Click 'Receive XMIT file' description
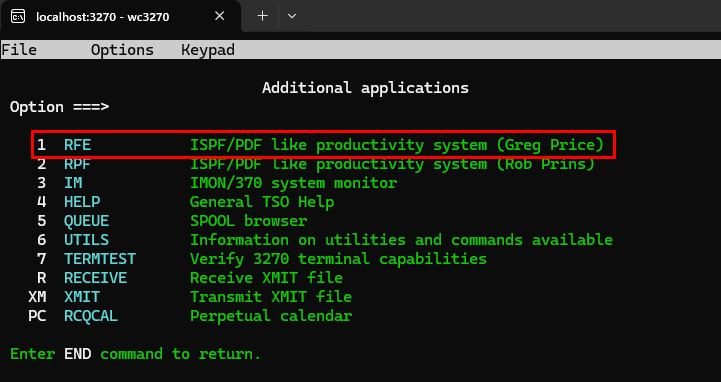This screenshot has height=382, width=721. pyautogui.click(x=266, y=278)
